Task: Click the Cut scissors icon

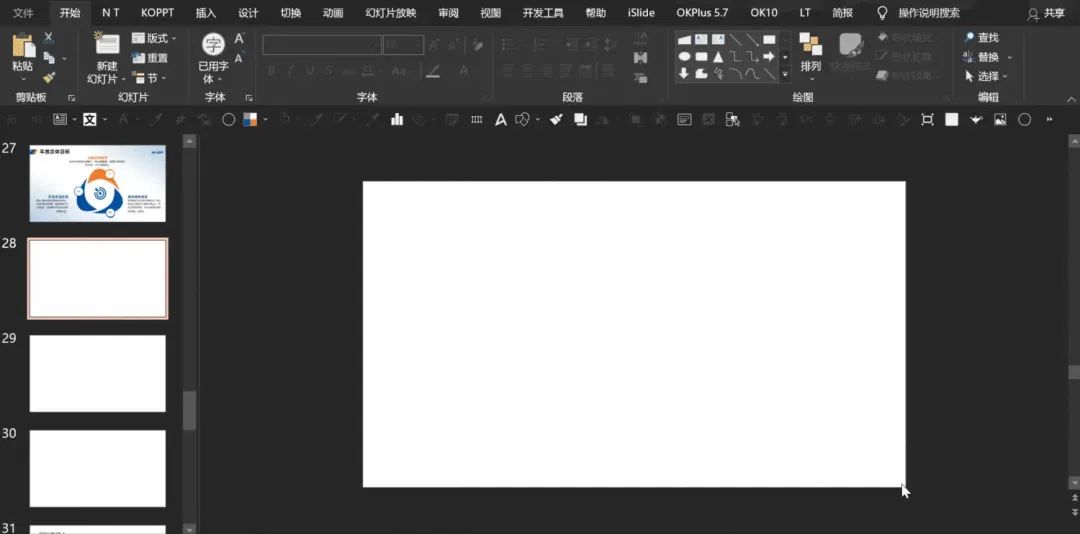Action: (x=49, y=38)
